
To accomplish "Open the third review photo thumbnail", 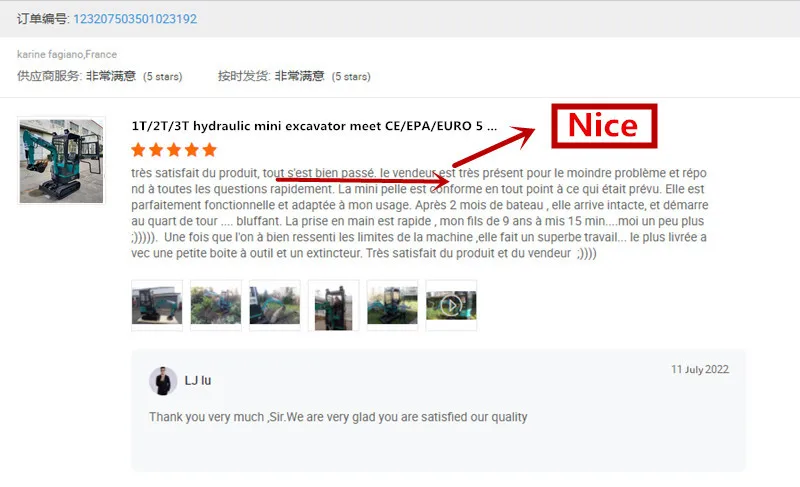I will [274, 305].
